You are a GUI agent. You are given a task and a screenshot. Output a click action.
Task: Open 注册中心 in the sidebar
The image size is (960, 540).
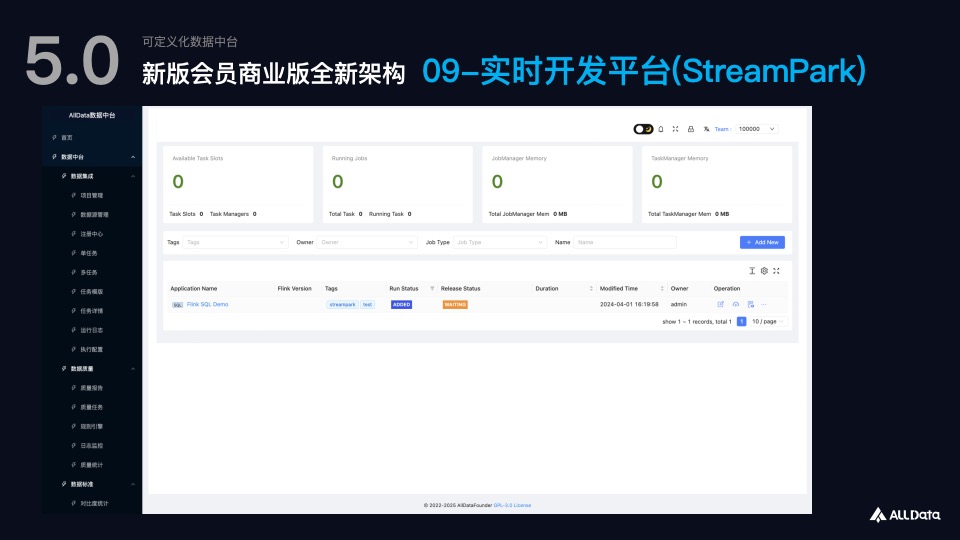coord(92,234)
